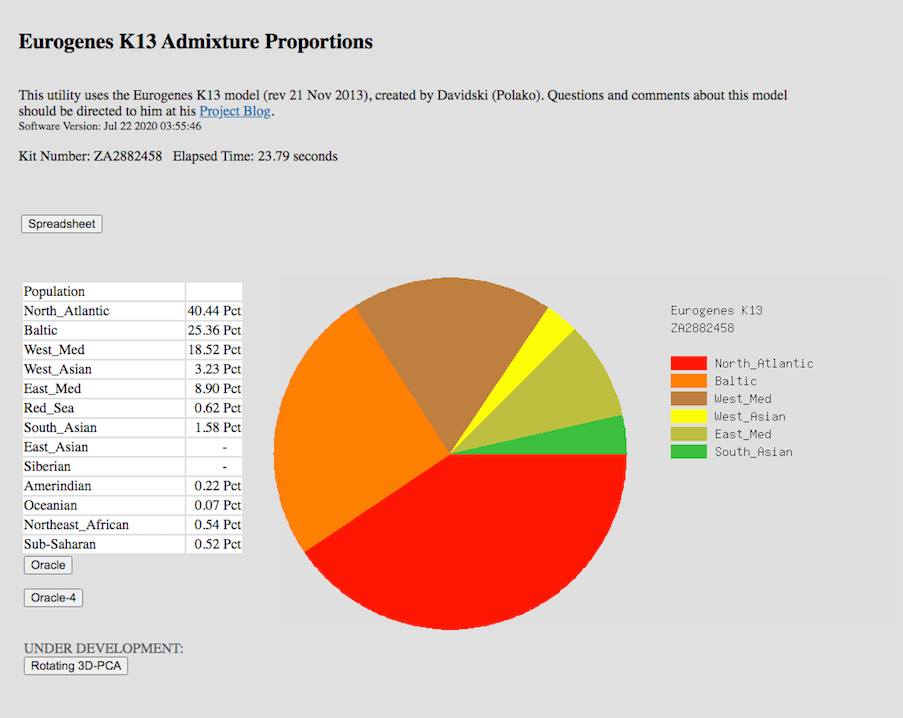Viewport: 903px width, 718px height.
Task: Open the Oracle analysis button
Action: click(48, 566)
